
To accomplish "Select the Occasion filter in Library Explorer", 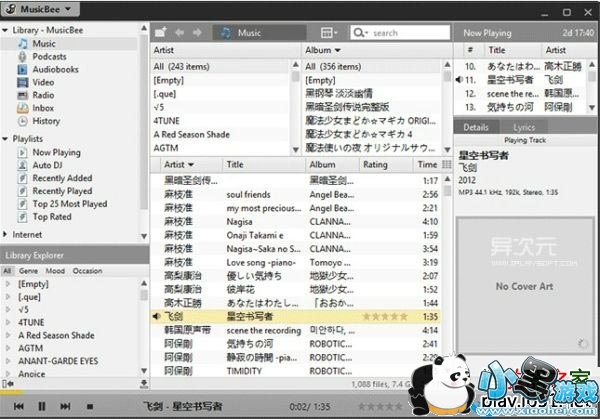I will coord(87,271).
